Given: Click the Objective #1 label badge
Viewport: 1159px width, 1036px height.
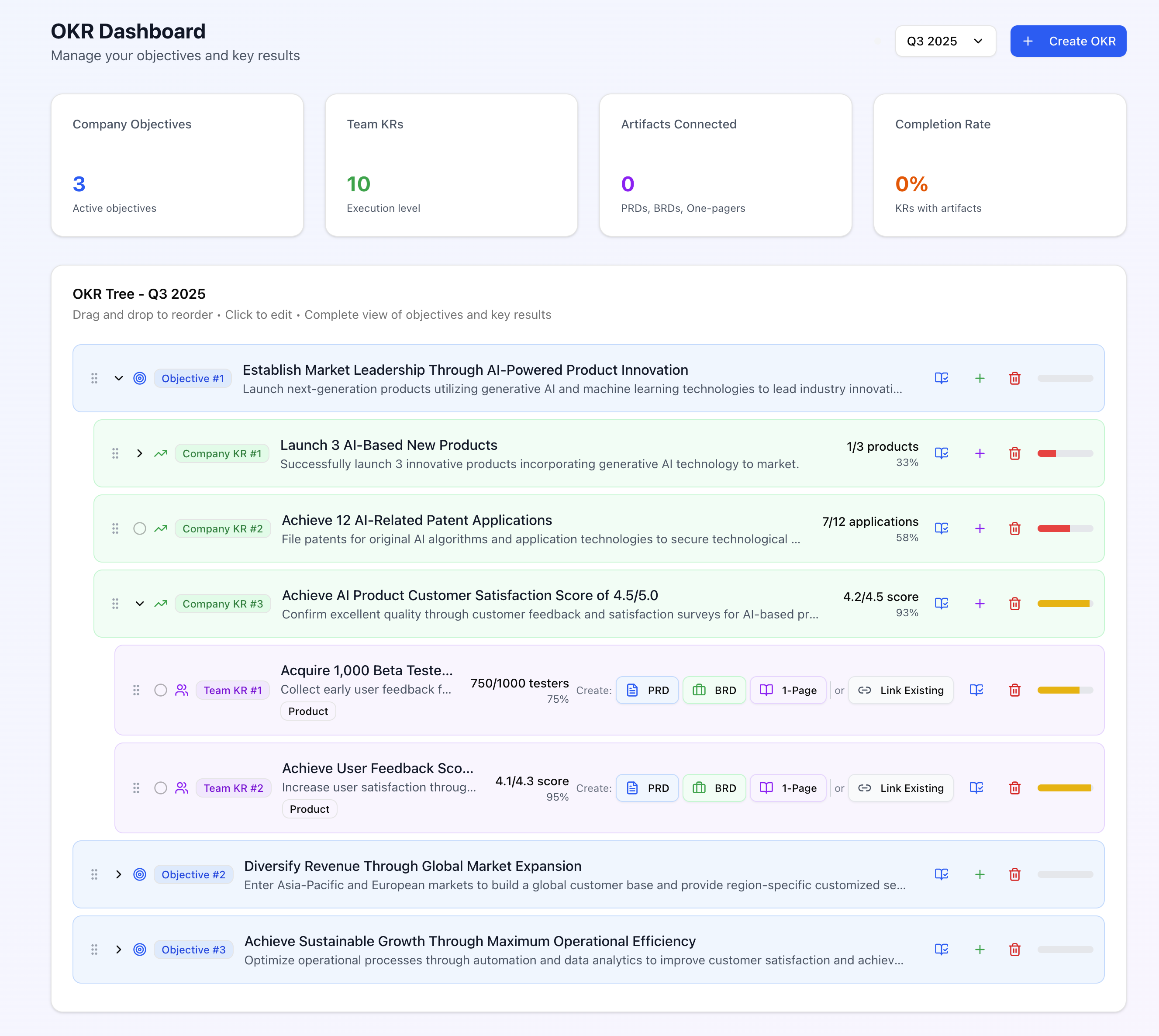Looking at the screenshot, I should point(193,378).
